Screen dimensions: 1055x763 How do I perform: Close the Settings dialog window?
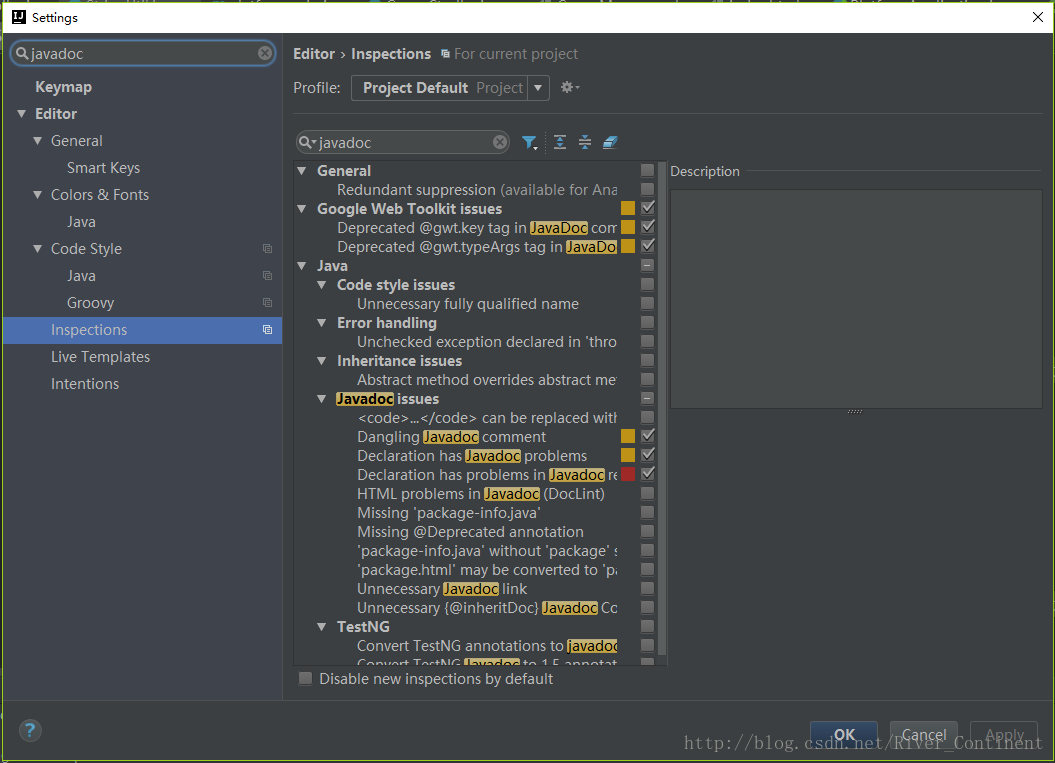(1038, 17)
